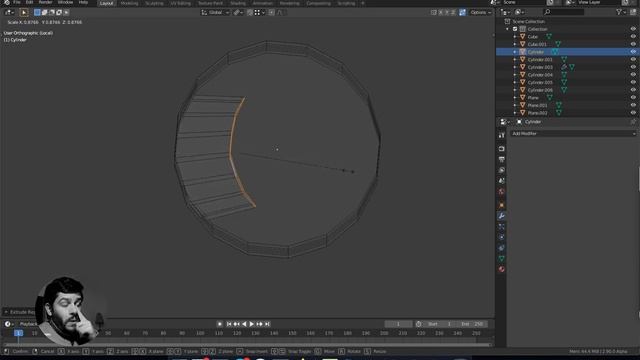This screenshot has height=360, width=640.
Task: Toggle the auto keying record button
Action: click(220, 324)
